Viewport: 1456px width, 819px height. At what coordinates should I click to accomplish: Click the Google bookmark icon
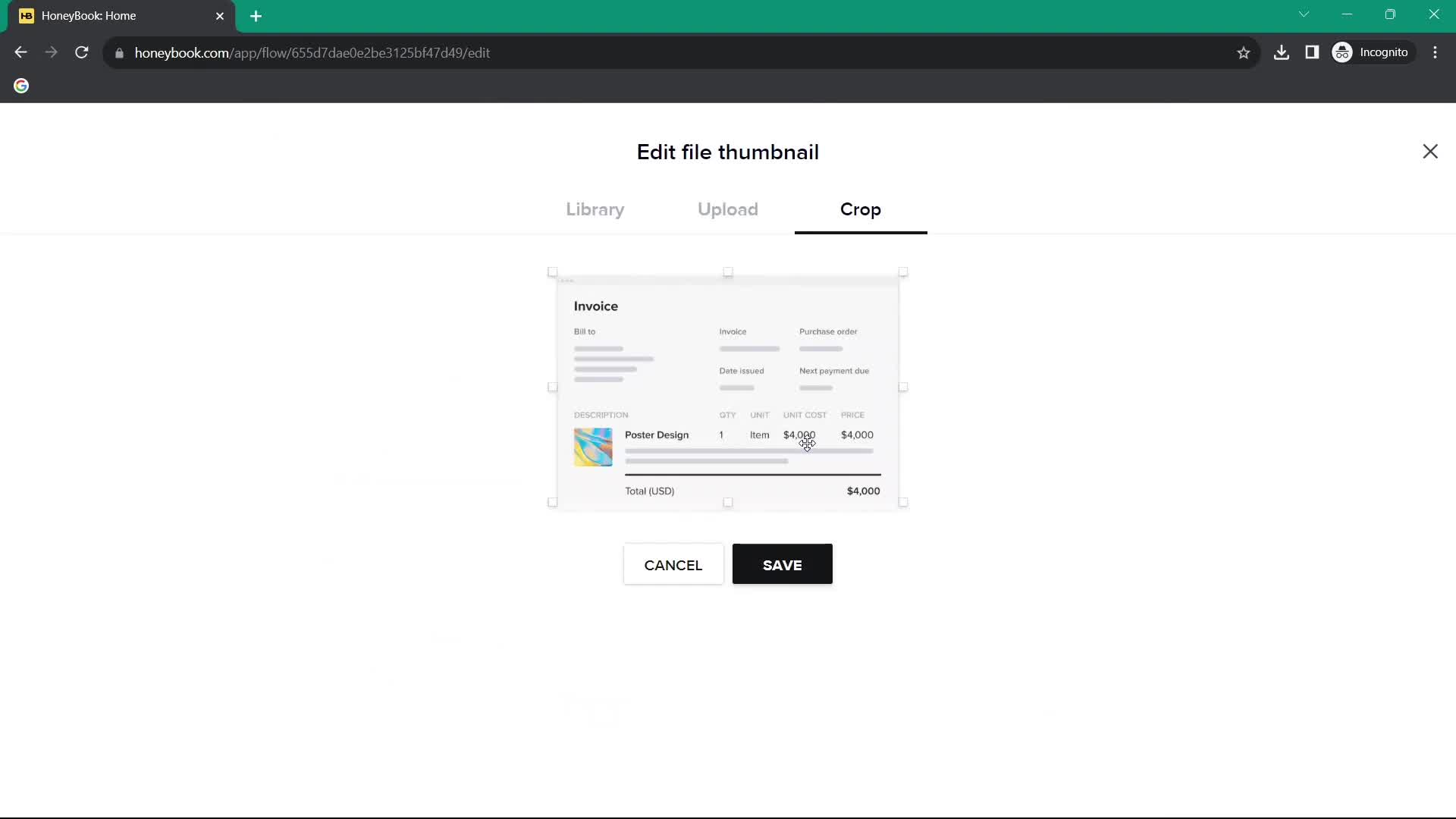pos(21,86)
